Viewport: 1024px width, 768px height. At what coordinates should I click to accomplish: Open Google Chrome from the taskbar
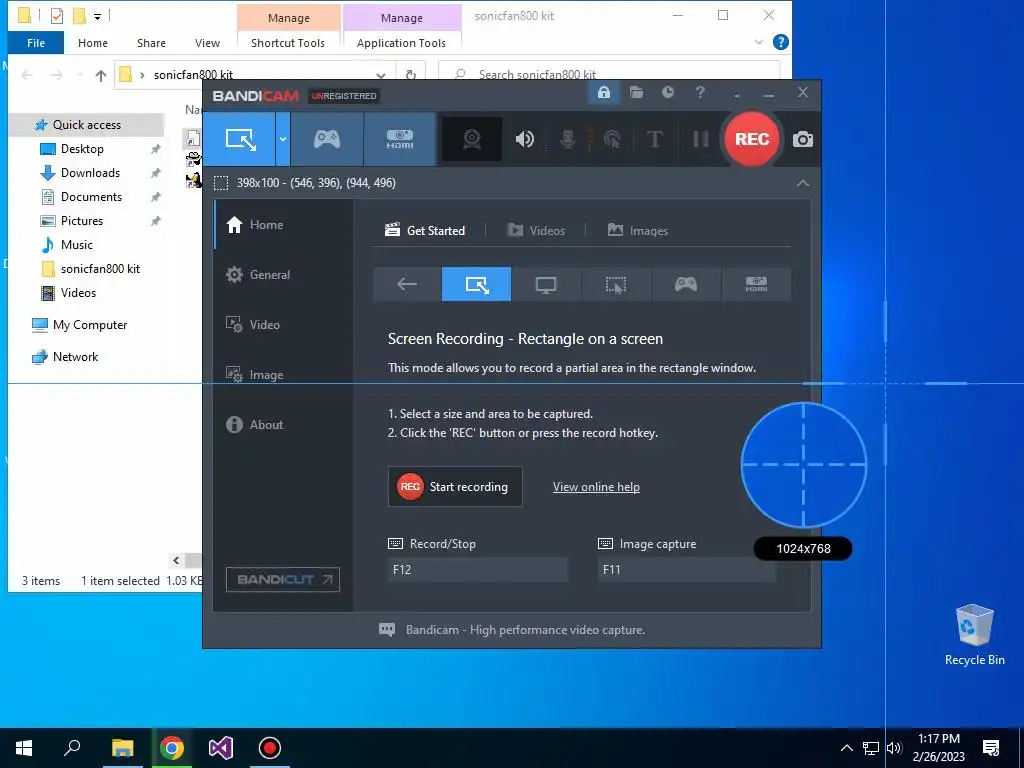tap(172, 748)
